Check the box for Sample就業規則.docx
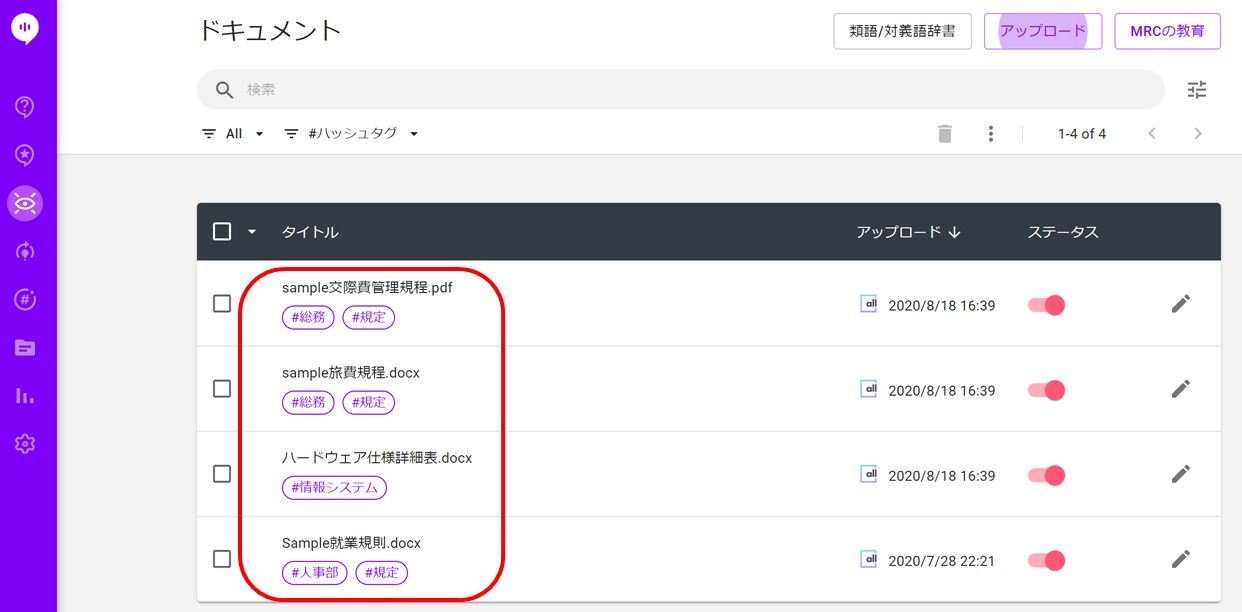The image size is (1242, 612). coord(222,559)
